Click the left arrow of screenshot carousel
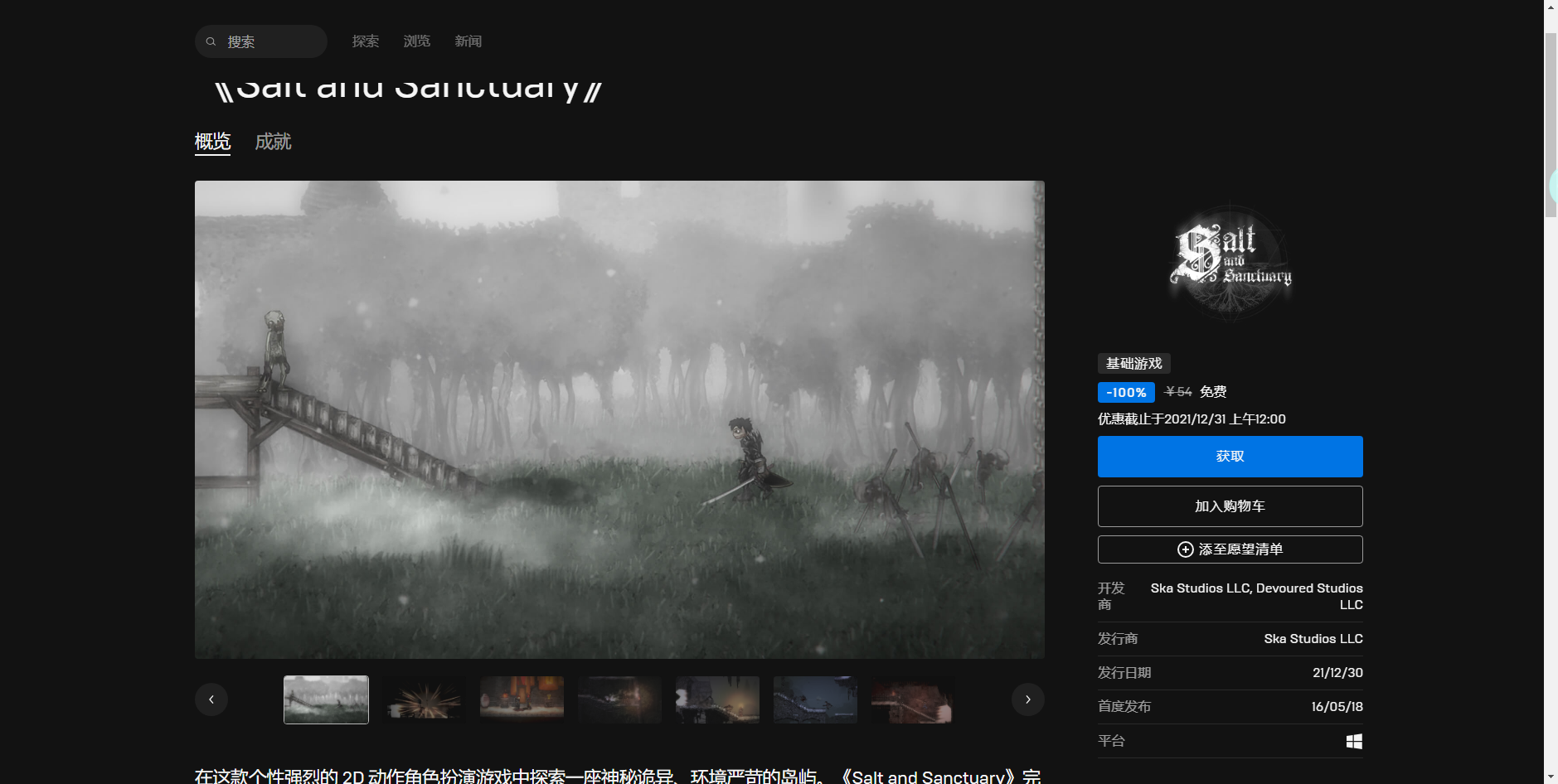This screenshot has width=1558, height=784. tap(211, 699)
